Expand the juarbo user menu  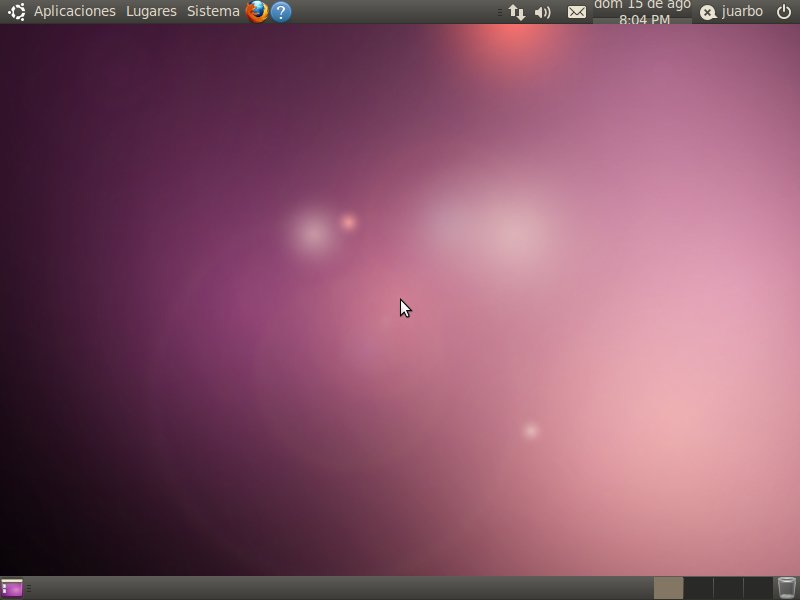click(742, 12)
